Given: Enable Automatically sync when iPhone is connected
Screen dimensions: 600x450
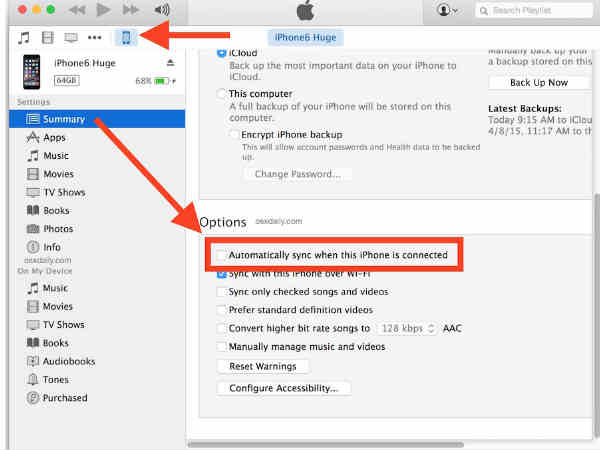Looking at the screenshot, I should click(x=221, y=256).
